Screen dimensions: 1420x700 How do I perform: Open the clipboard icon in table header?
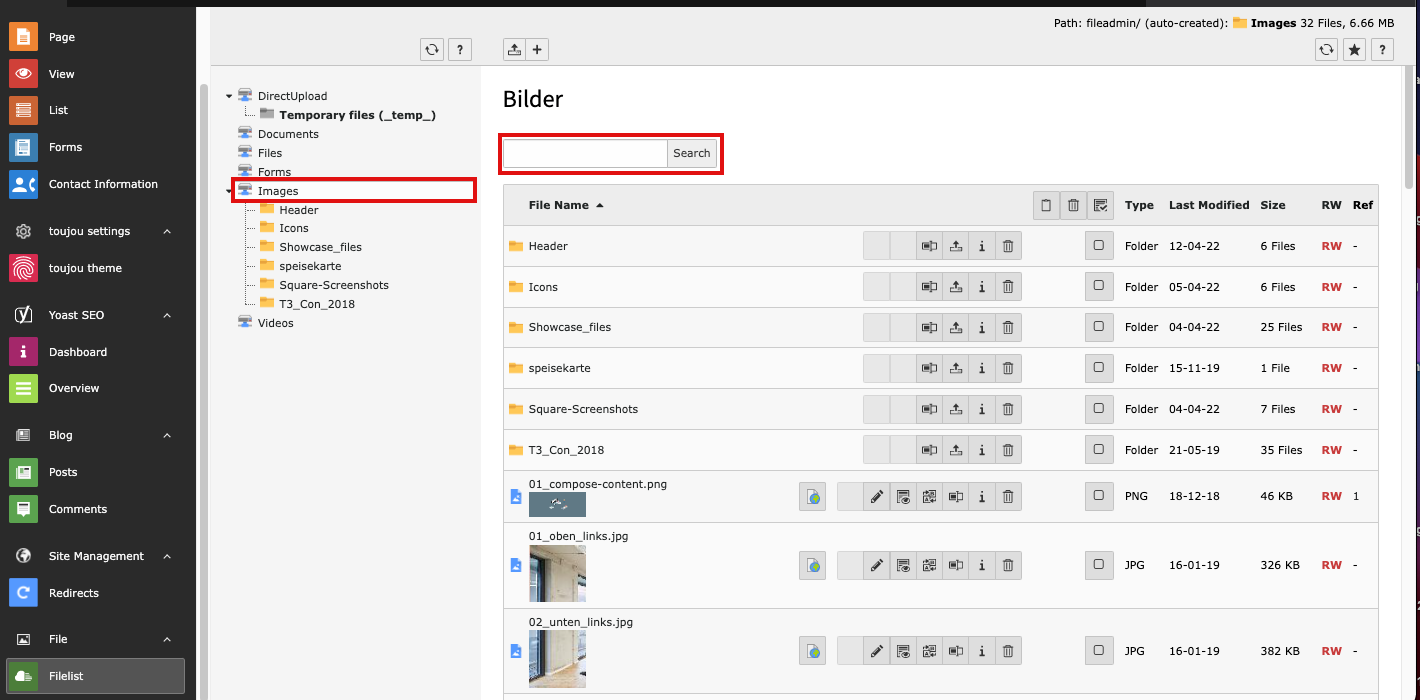[1046, 205]
